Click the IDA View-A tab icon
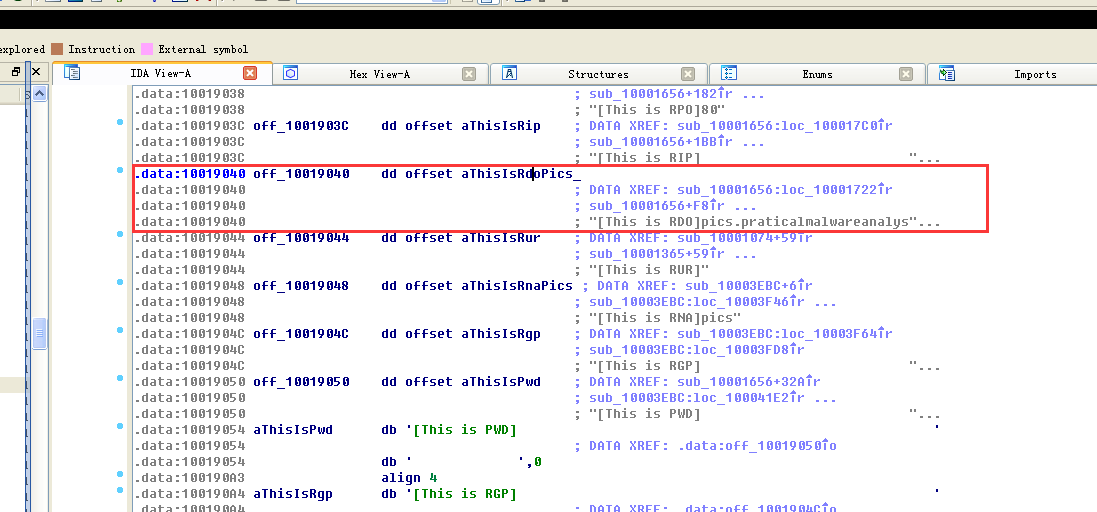This screenshot has width=1097, height=512. [x=72, y=73]
